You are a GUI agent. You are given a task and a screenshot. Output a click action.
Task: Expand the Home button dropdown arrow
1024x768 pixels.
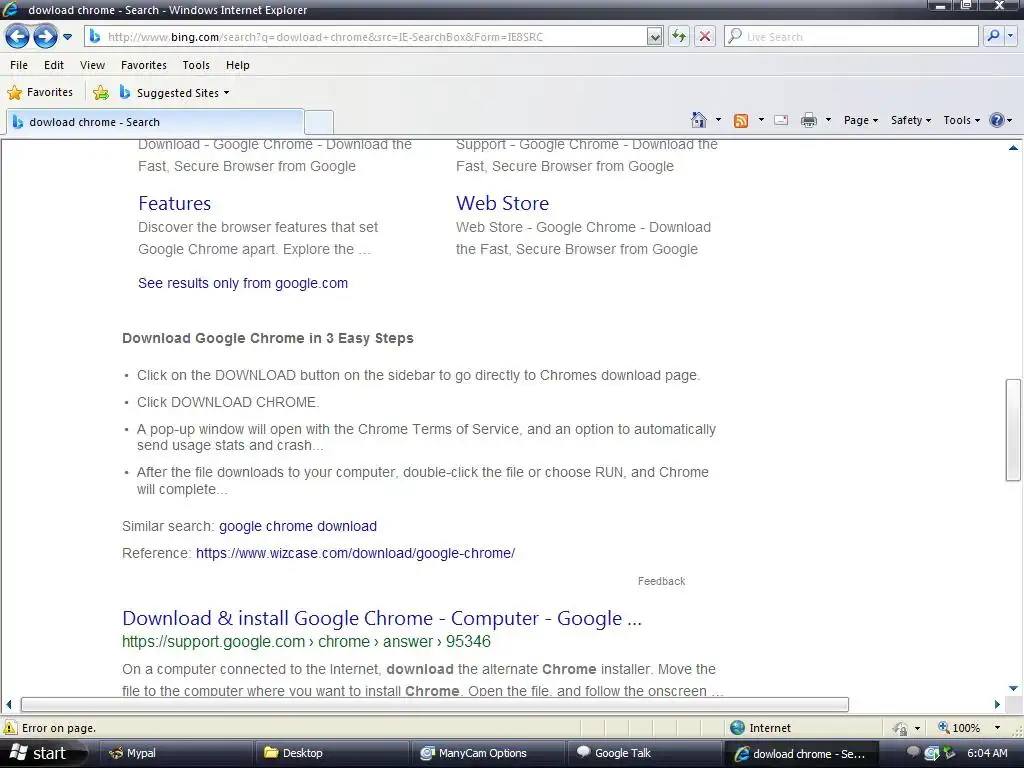click(718, 120)
